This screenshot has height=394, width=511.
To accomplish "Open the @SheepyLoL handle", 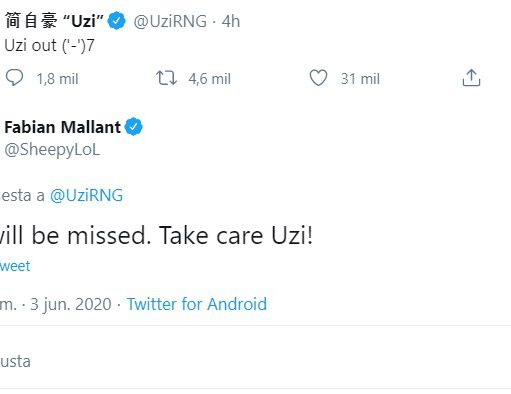I will pos(52,150).
